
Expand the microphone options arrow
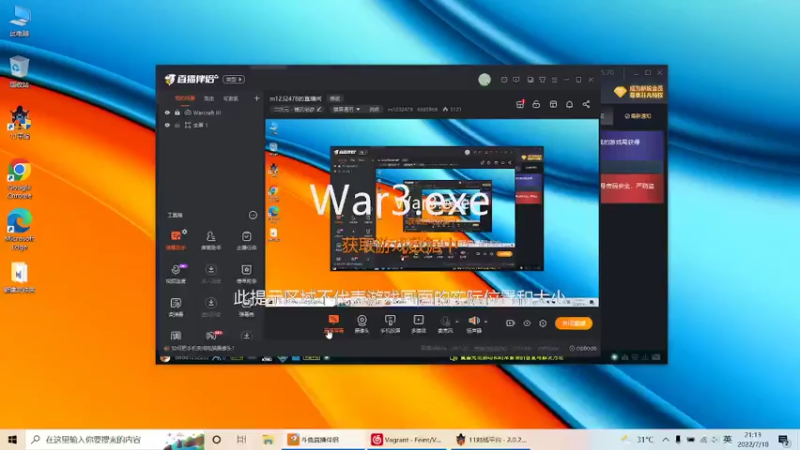tap(457, 321)
